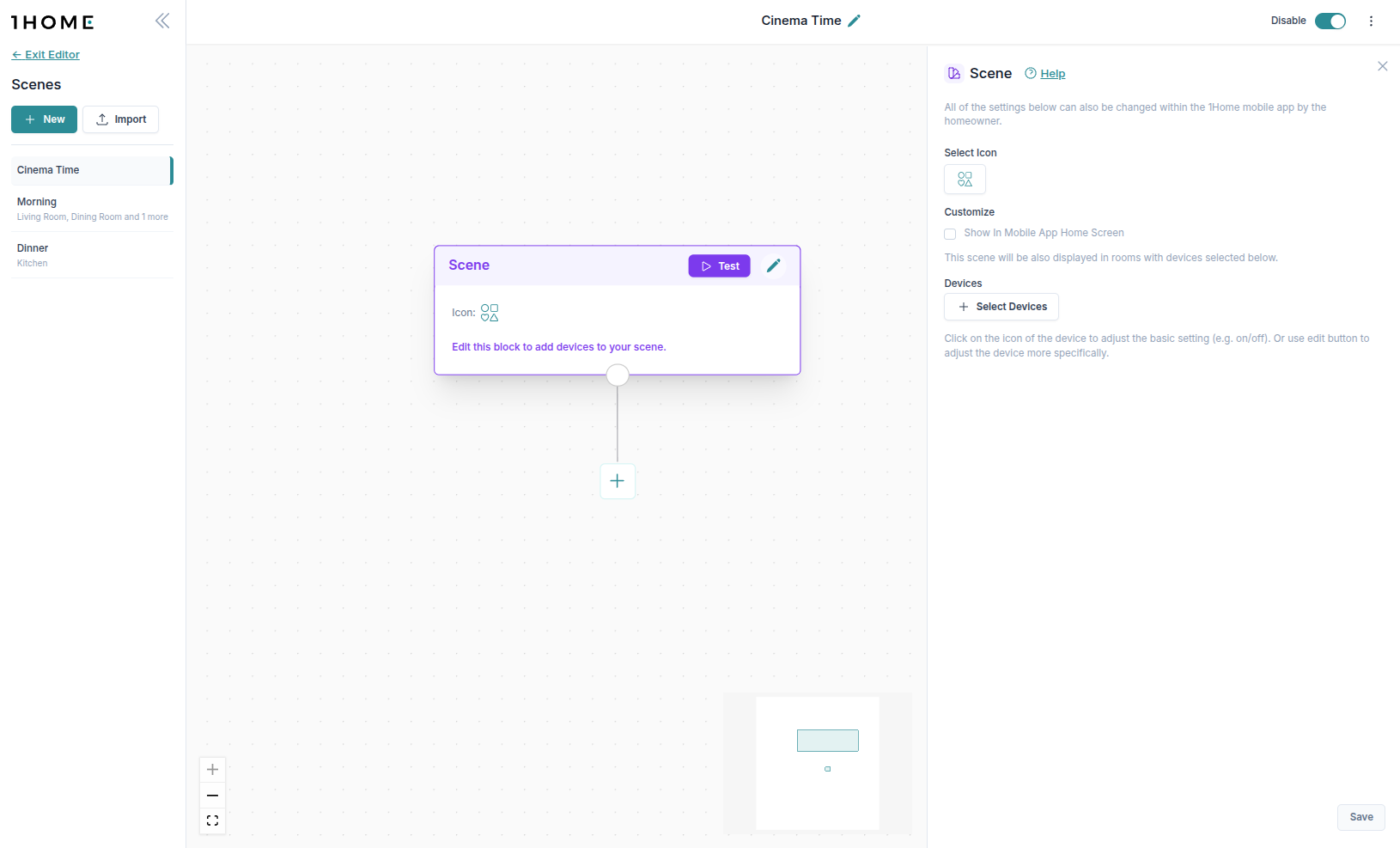This screenshot has height=848, width=1400.
Task: Close the Scene settings panel
Action: point(1382,66)
